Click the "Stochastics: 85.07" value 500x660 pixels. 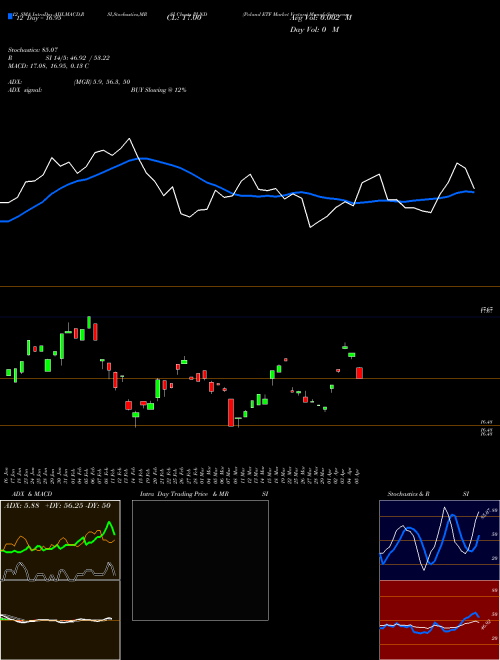(33, 50)
